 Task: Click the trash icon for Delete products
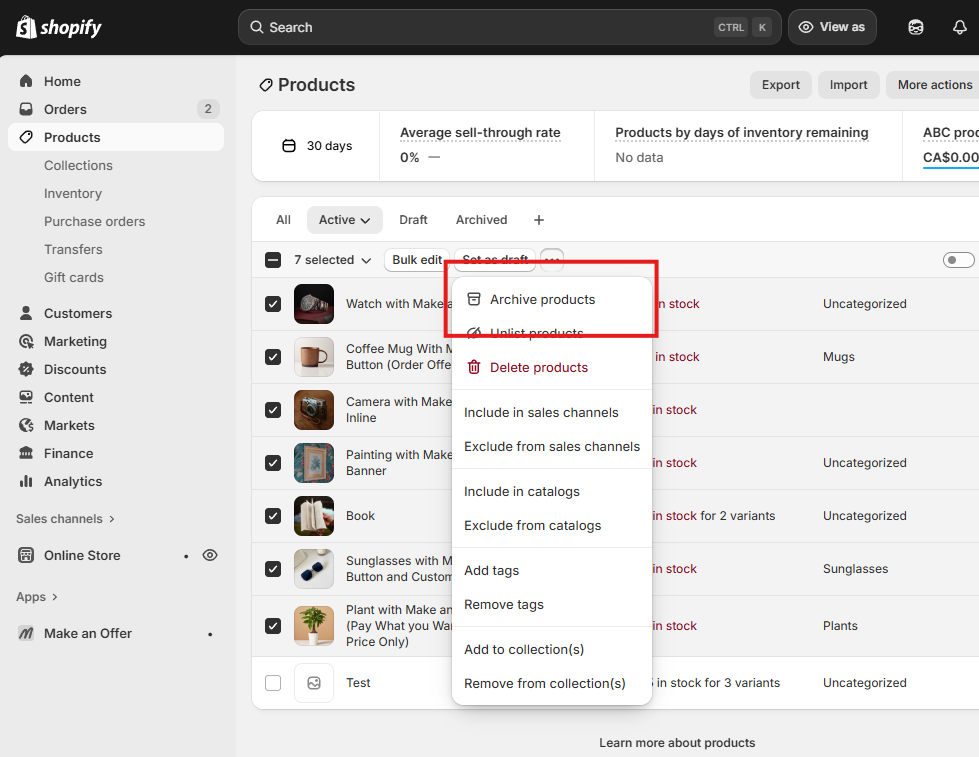(x=474, y=367)
